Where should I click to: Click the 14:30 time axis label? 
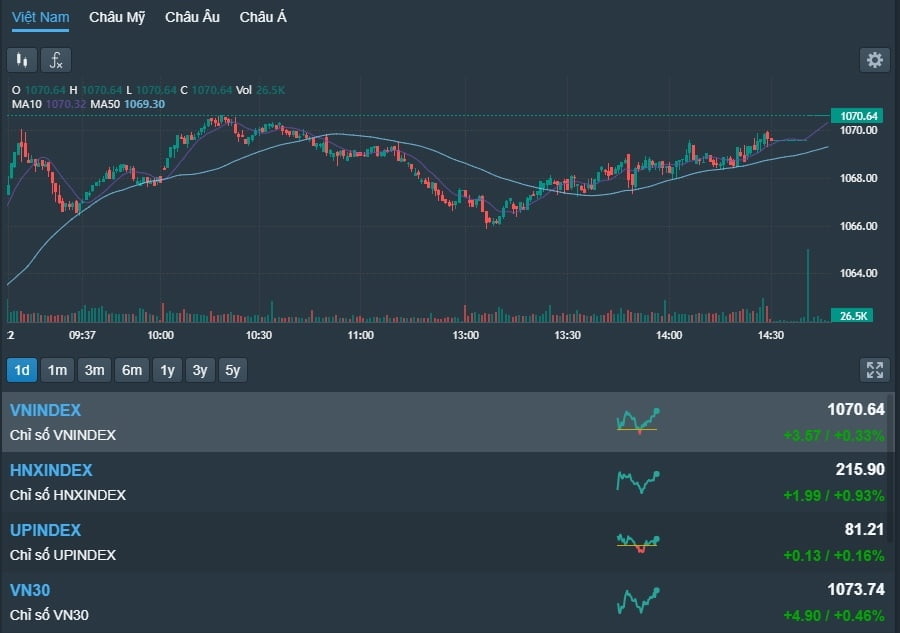770,335
